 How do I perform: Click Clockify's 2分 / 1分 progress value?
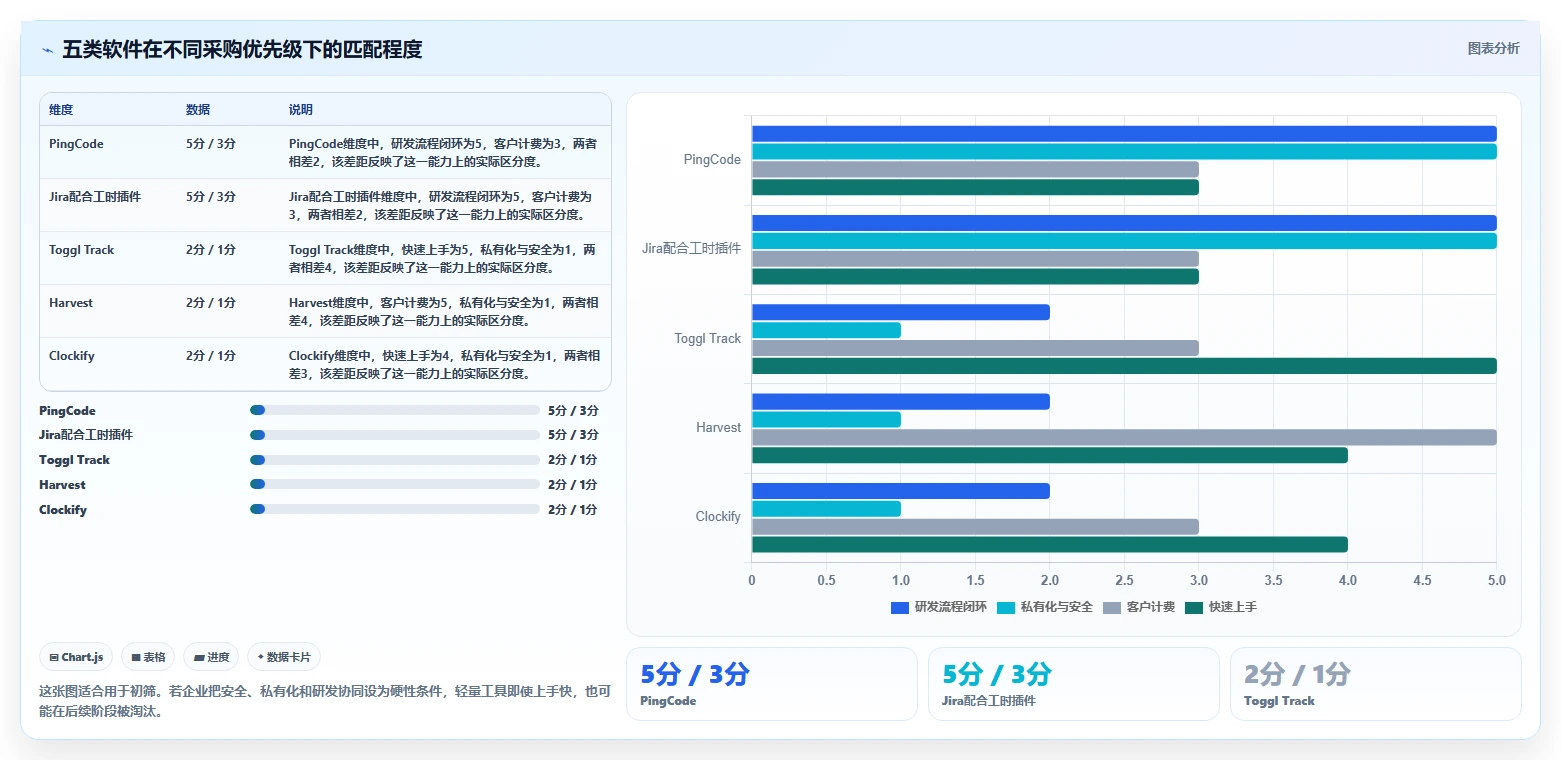click(x=573, y=510)
